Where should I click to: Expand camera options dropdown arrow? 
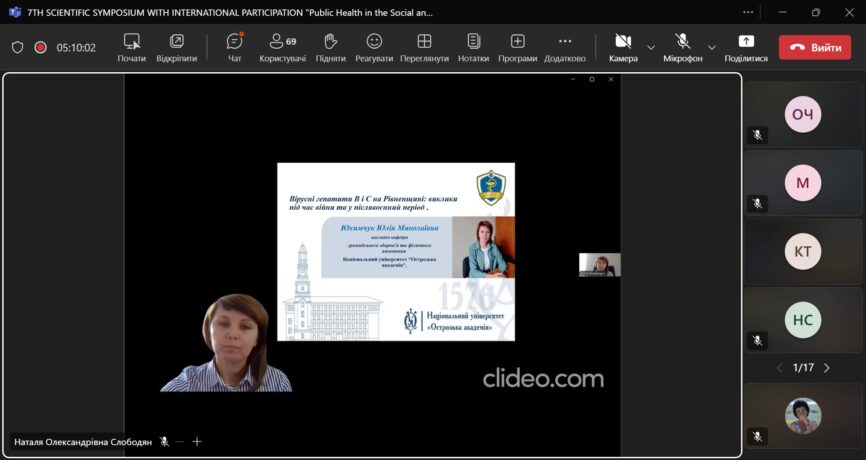651,47
